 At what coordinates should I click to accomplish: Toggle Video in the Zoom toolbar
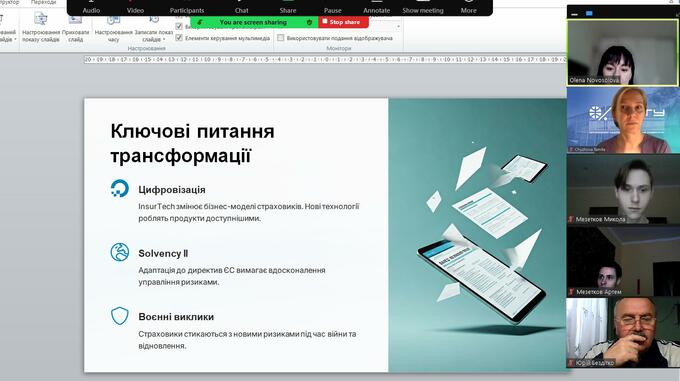(135, 8)
